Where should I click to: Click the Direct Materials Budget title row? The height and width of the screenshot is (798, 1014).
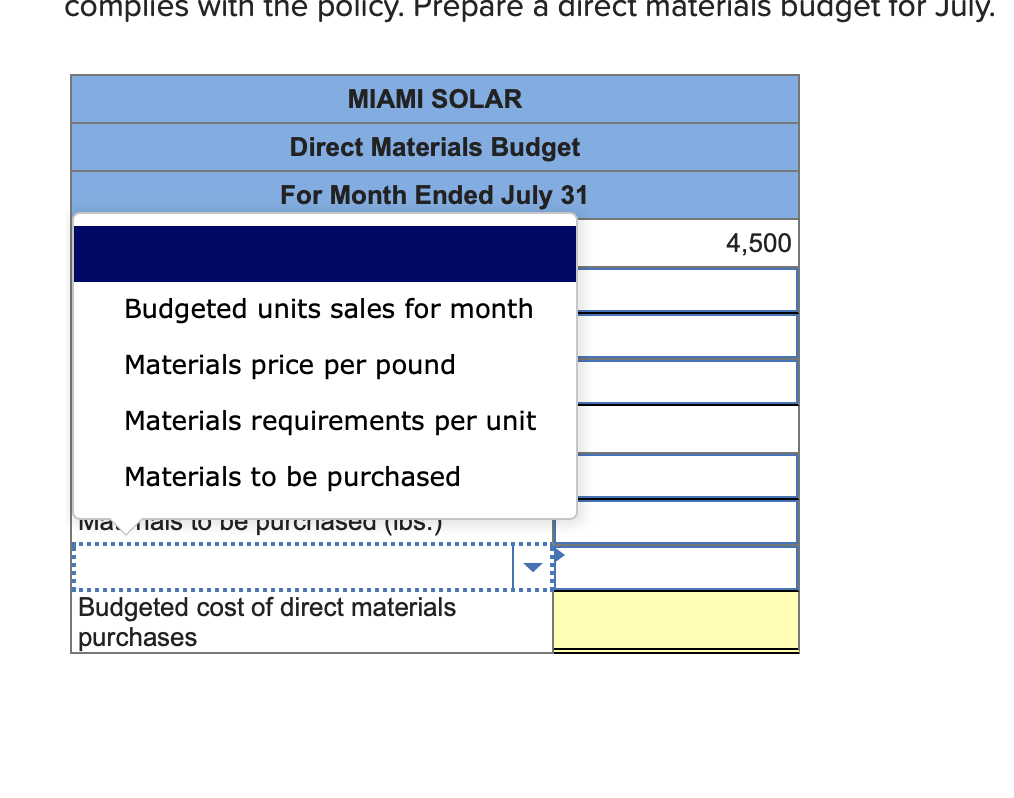pos(435,147)
